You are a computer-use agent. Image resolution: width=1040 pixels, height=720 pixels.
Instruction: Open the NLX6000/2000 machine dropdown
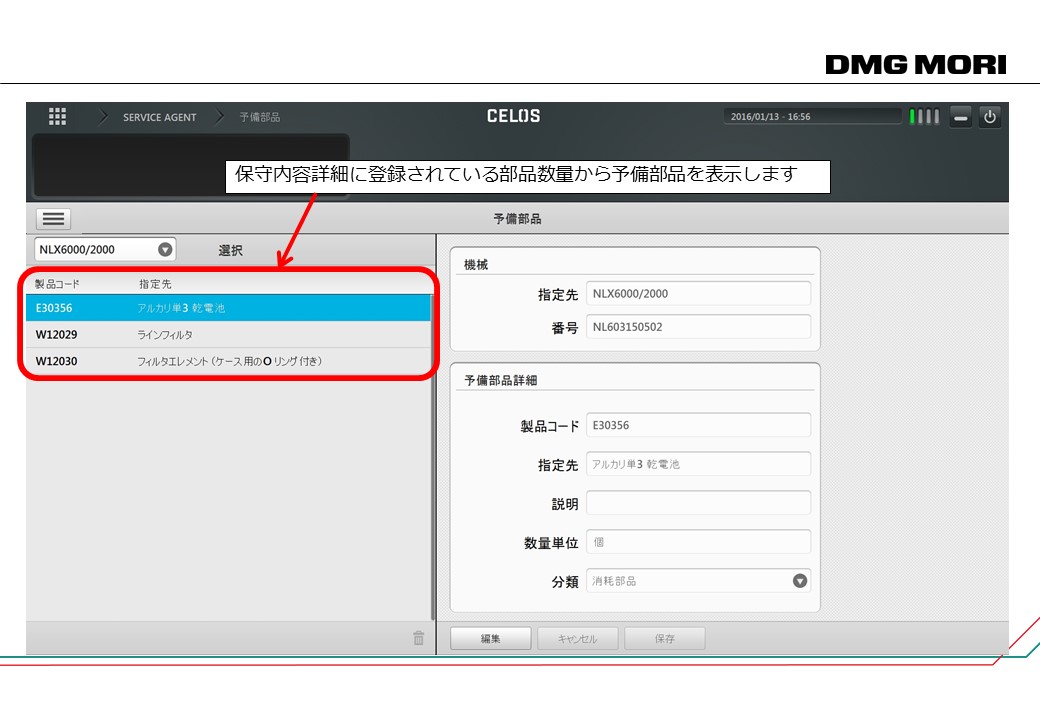point(105,249)
